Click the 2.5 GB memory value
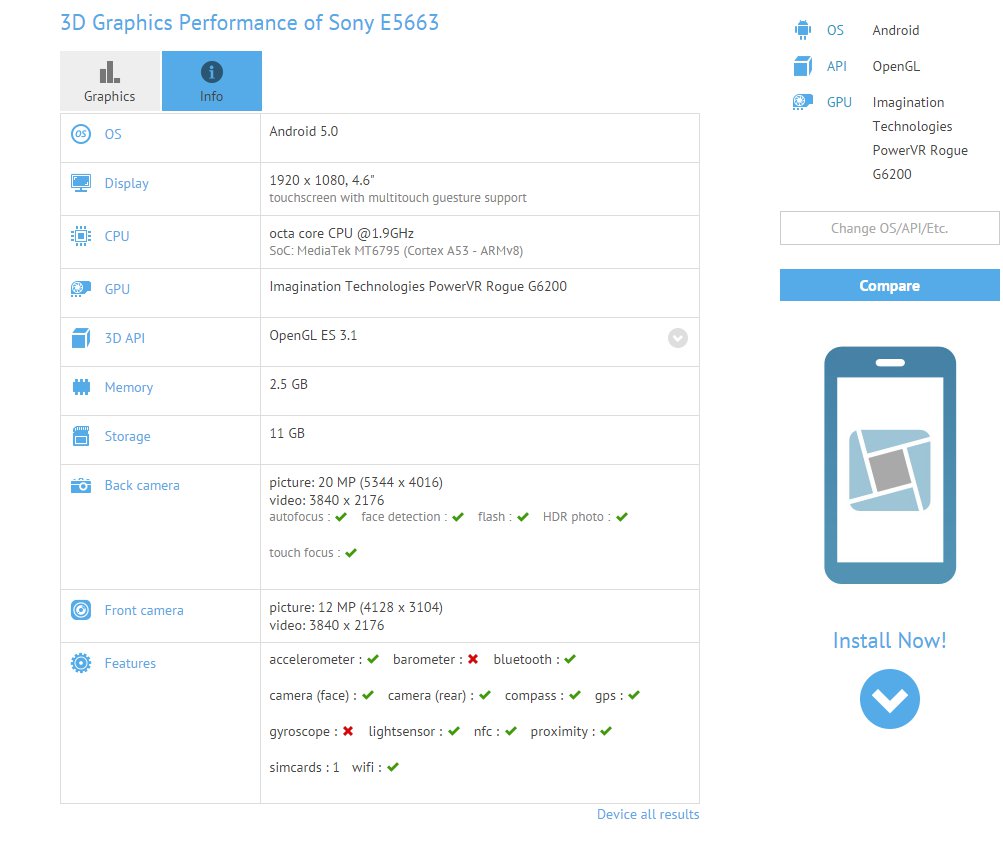This screenshot has width=1003, height=862. [x=288, y=384]
